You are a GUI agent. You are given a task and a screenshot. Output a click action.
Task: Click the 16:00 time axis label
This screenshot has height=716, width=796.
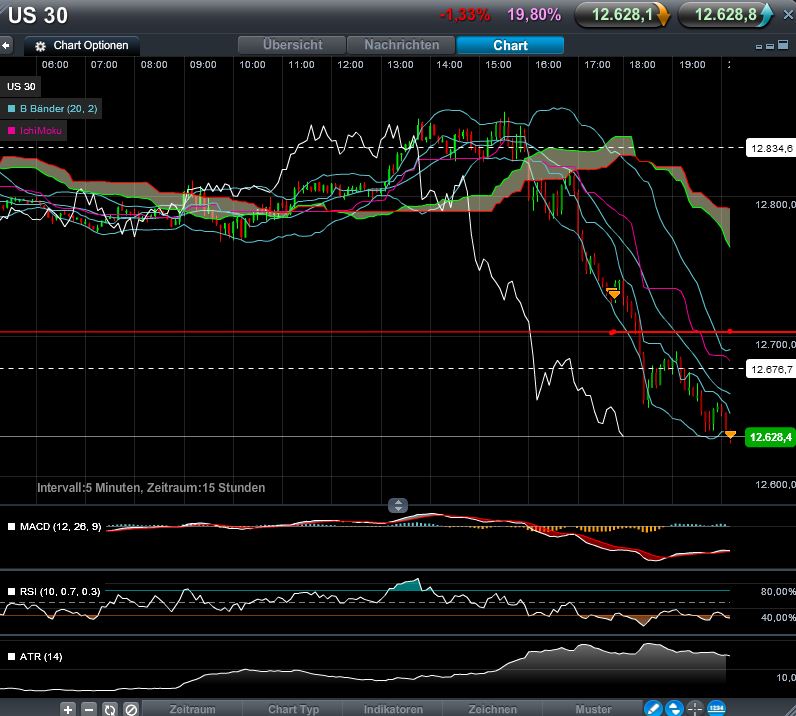[548, 64]
